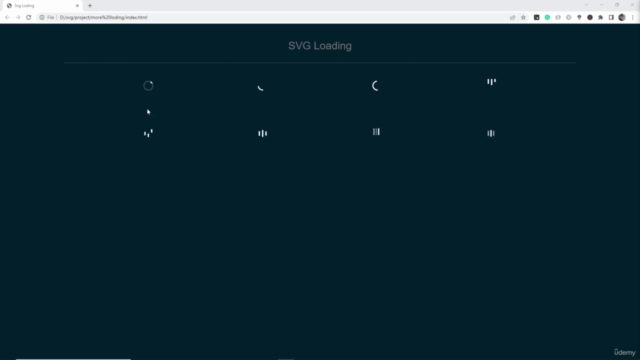Close the Svg Loading tab
640x360 pixels.
77,6
